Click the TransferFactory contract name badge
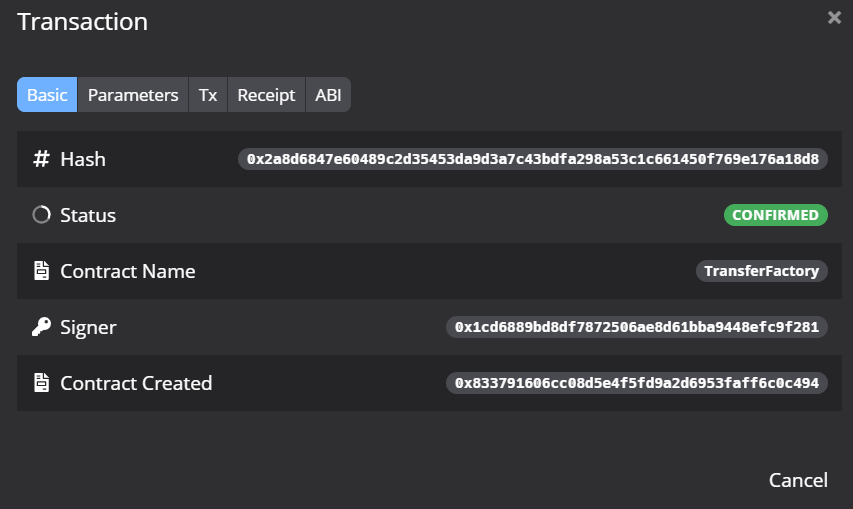The image size is (853, 509). tap(761, 271)
